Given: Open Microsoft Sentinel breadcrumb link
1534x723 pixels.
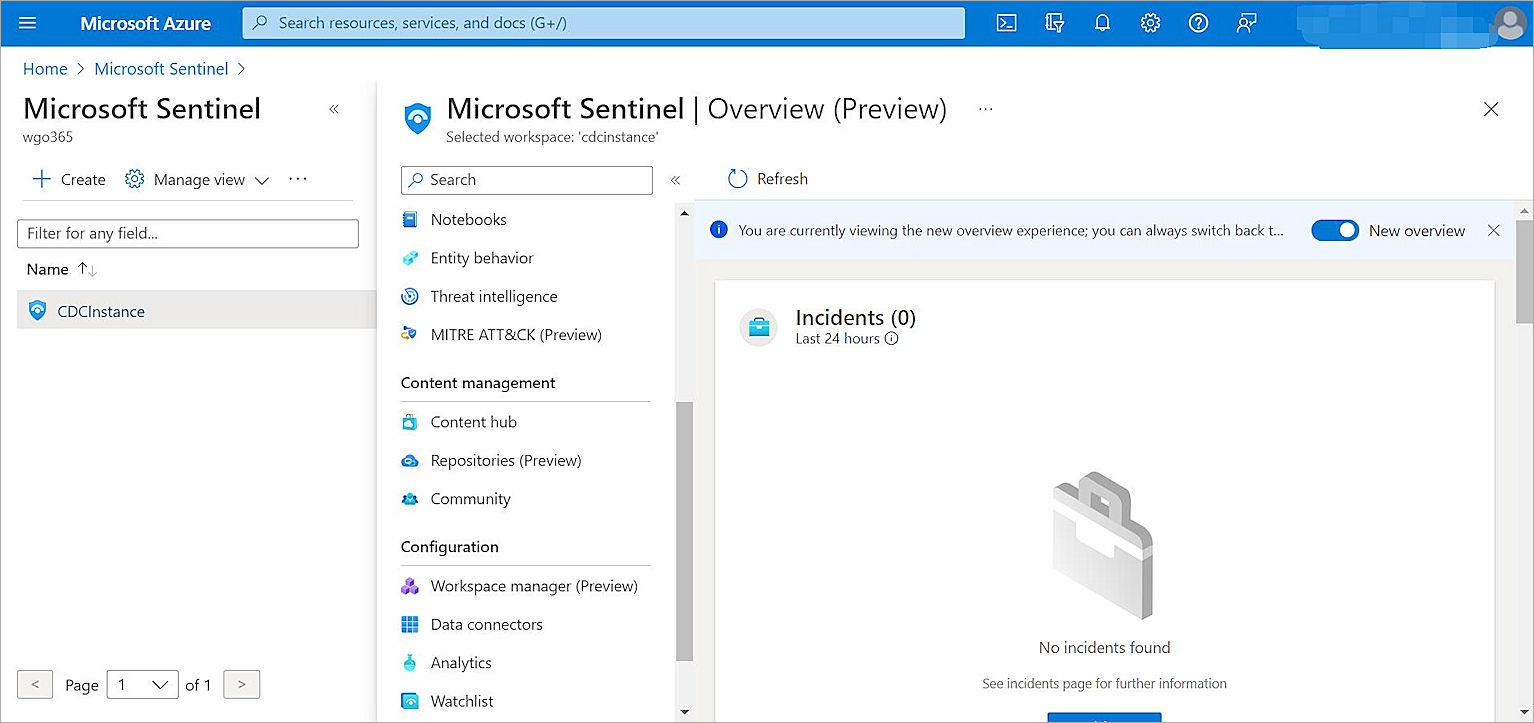Looking at the screenshot, I should coord(161,68).
